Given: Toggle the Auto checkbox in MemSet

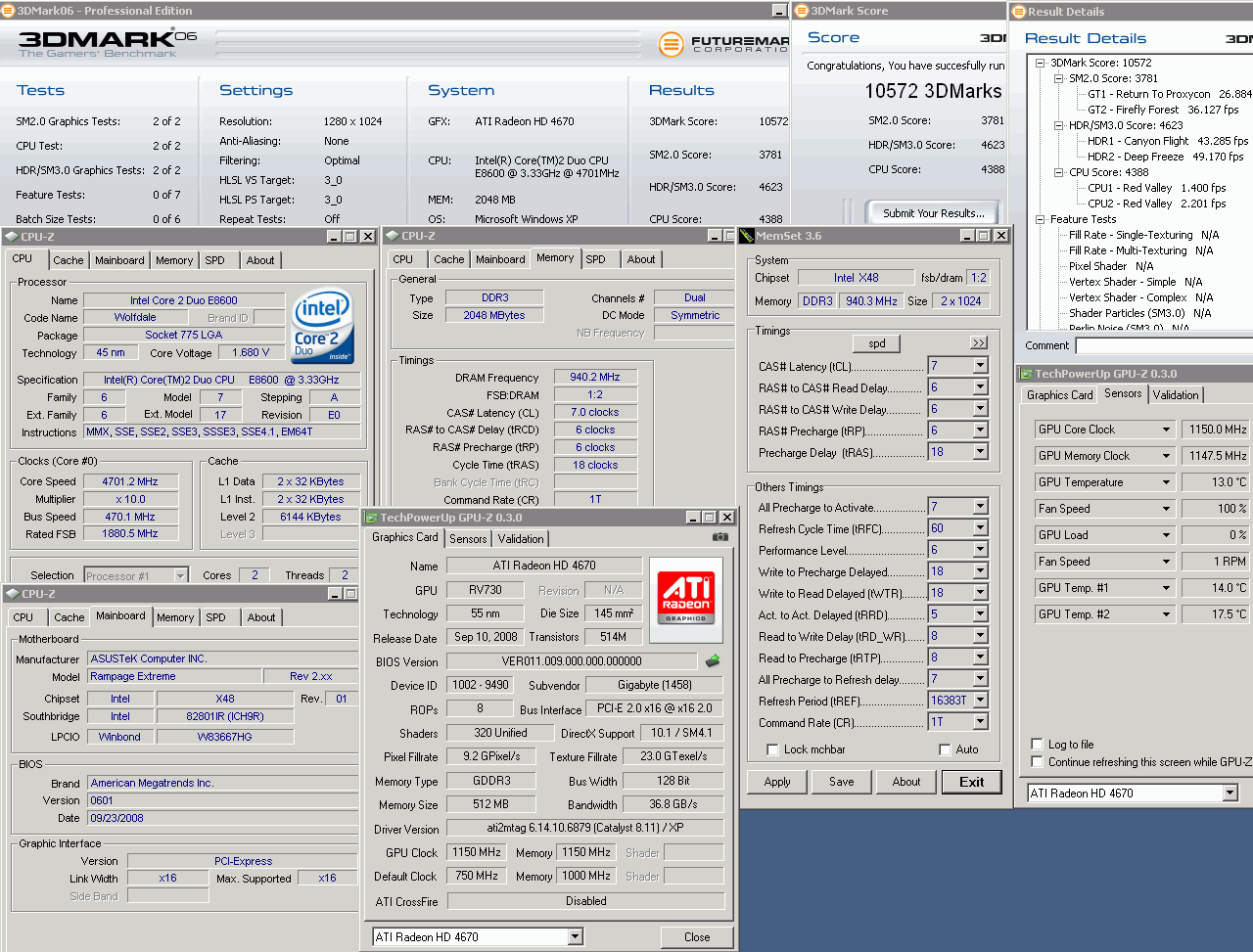Looking at the screenshot, I should point(945,749).
